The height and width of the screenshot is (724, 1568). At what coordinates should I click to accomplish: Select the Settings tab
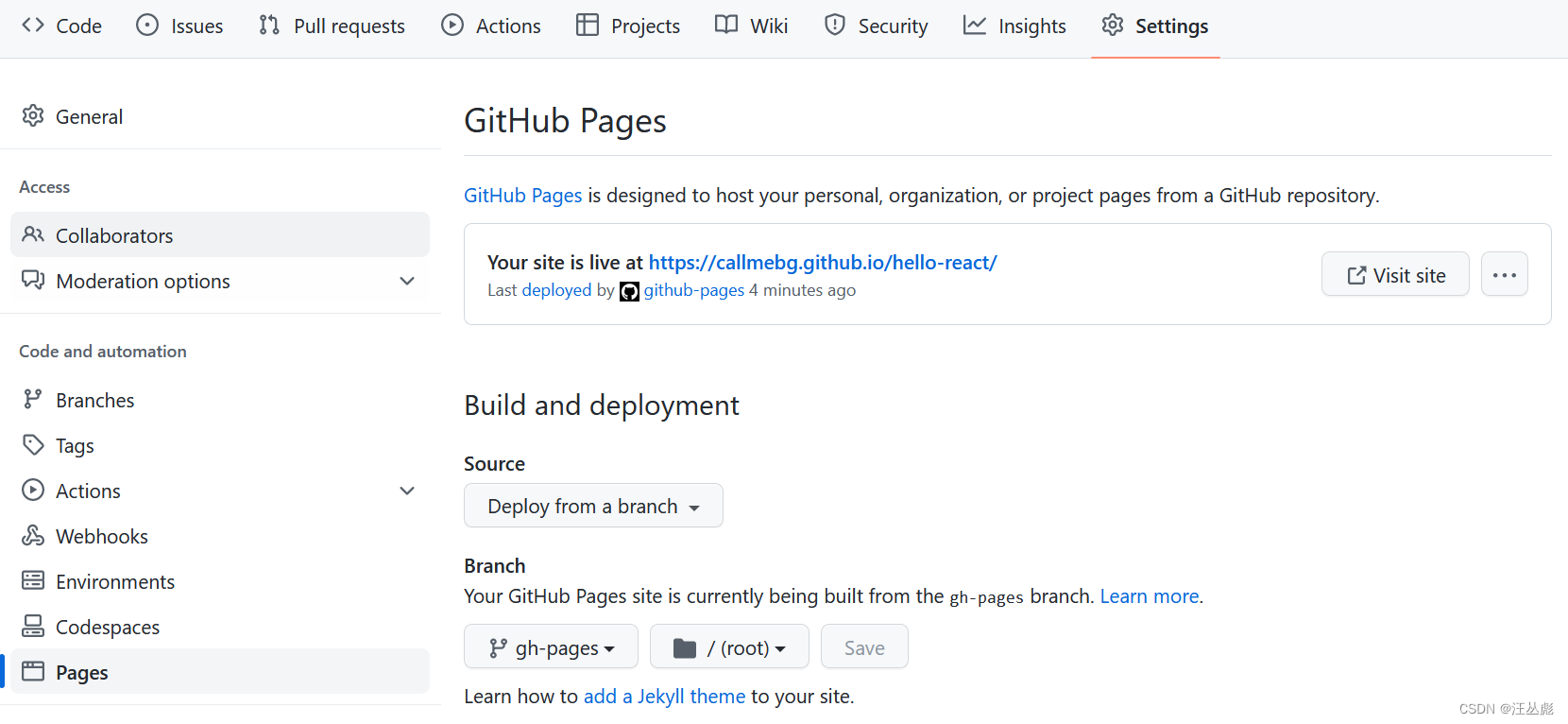1155,26
